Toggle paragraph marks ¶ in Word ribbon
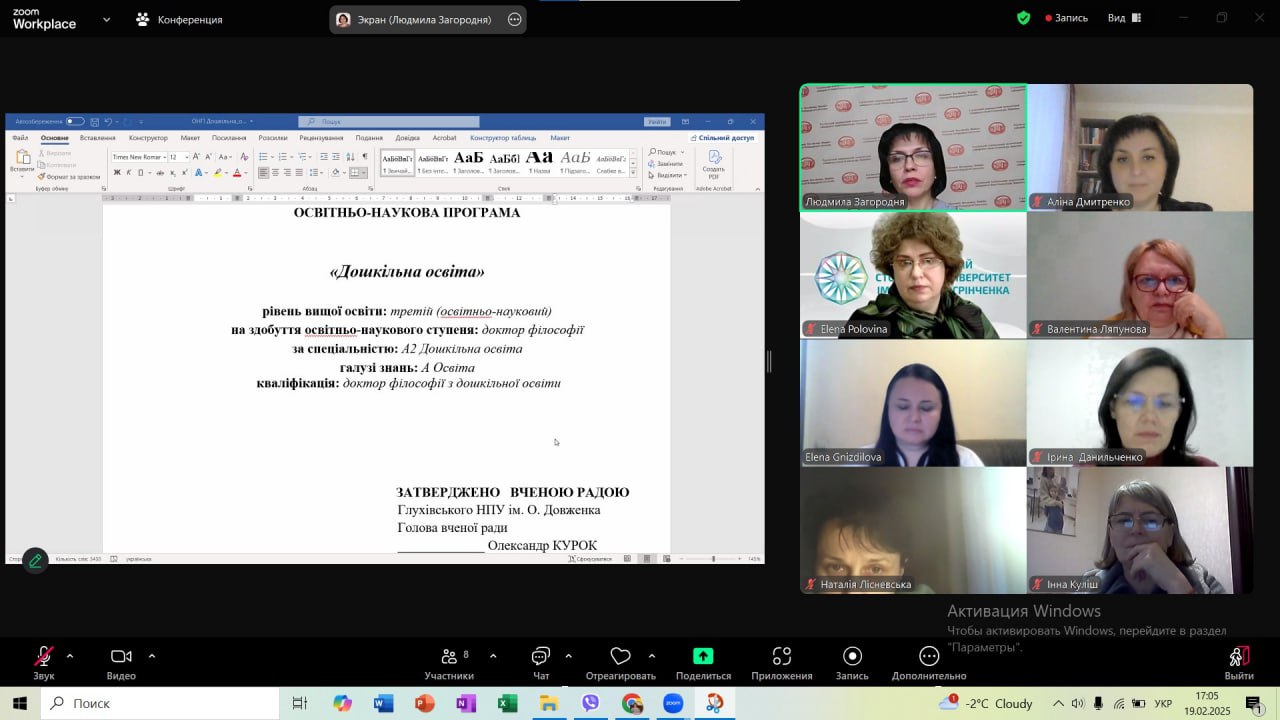 point(365,157)
